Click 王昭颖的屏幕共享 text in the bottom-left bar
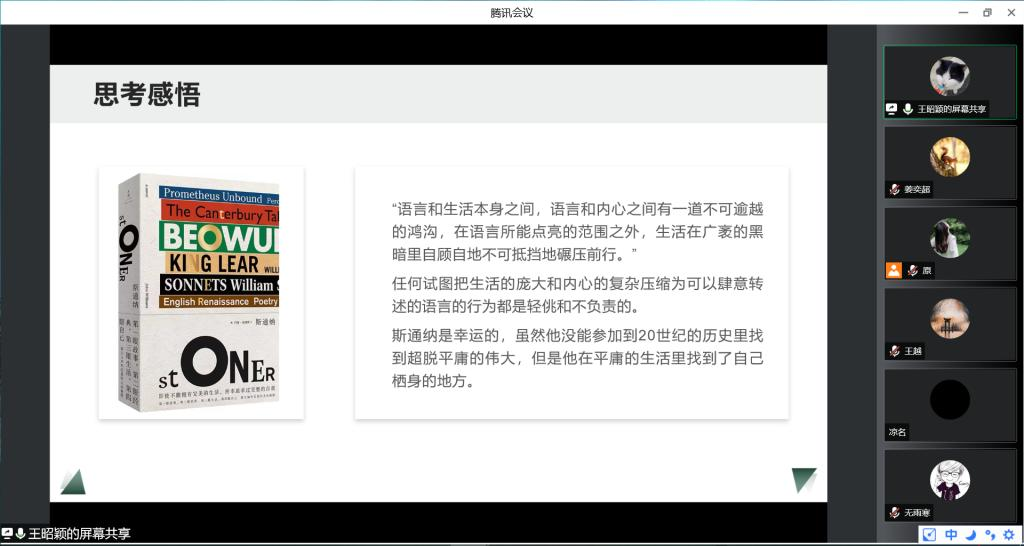 (80, 534)
